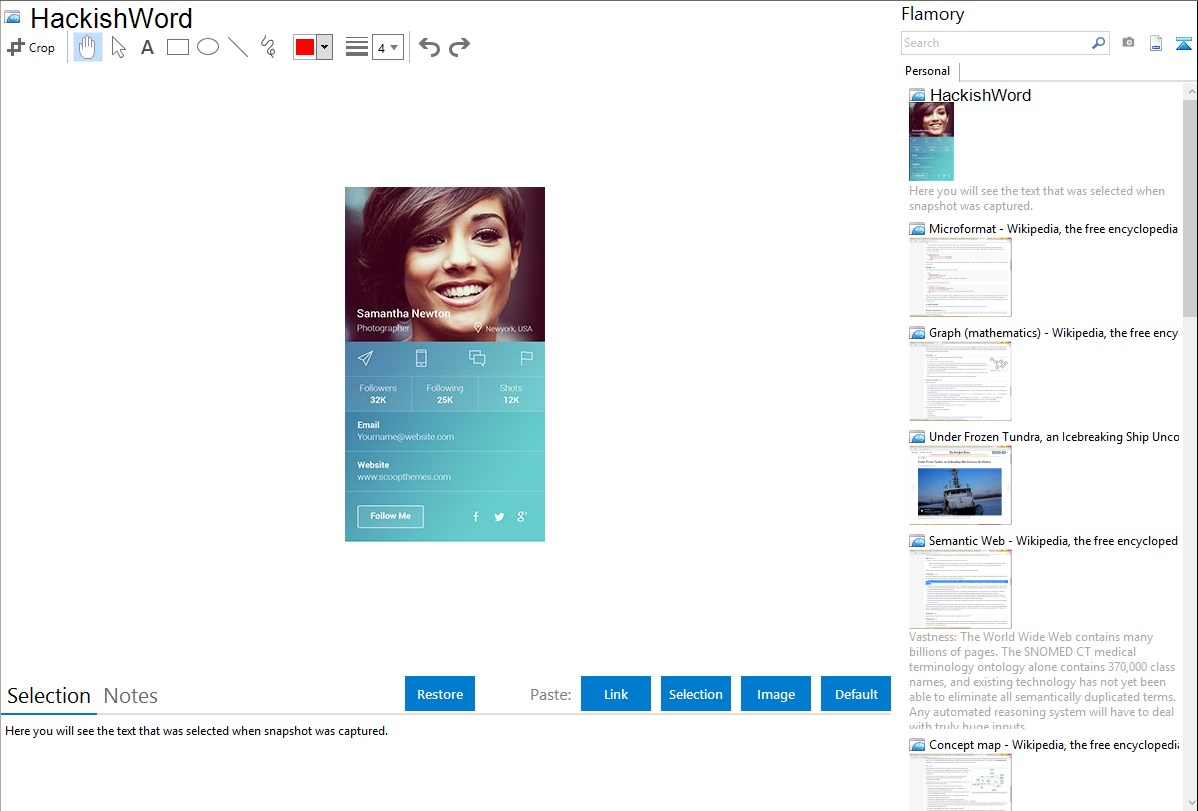Open the line thickness dropdown showing 4
Screen dimensions: 1198x811
[388, 47]
